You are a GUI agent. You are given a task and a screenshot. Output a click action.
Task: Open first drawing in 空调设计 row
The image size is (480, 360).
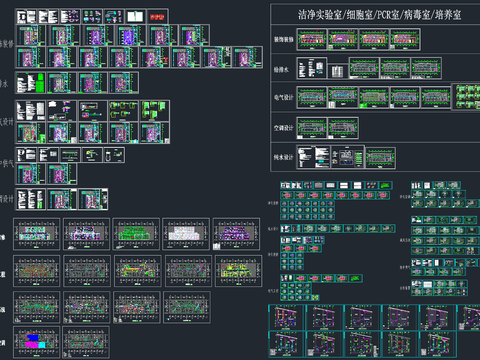pyautogui.click(x=312, y=128)
